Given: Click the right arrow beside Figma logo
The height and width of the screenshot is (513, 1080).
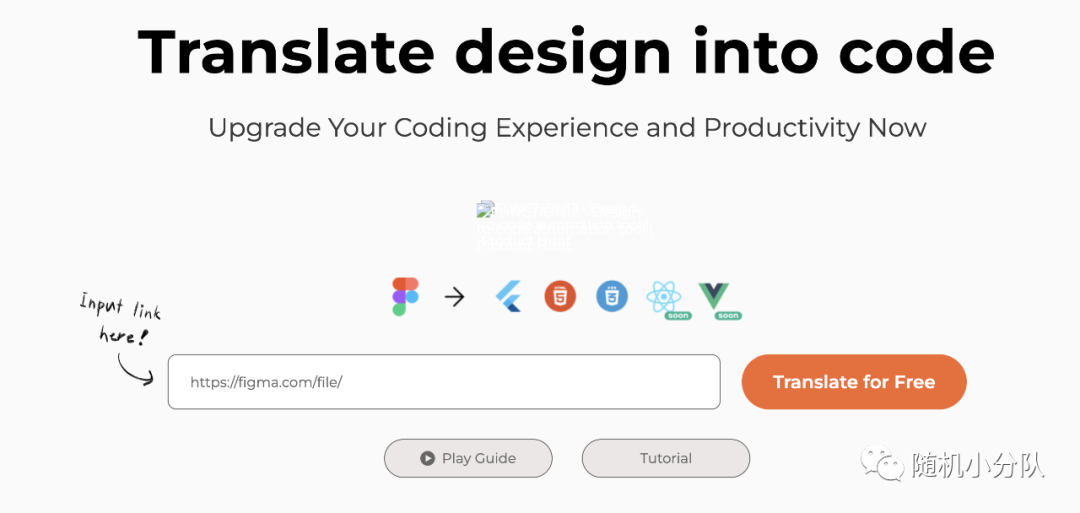Looking at the screenshot, I should click(455, 297).
